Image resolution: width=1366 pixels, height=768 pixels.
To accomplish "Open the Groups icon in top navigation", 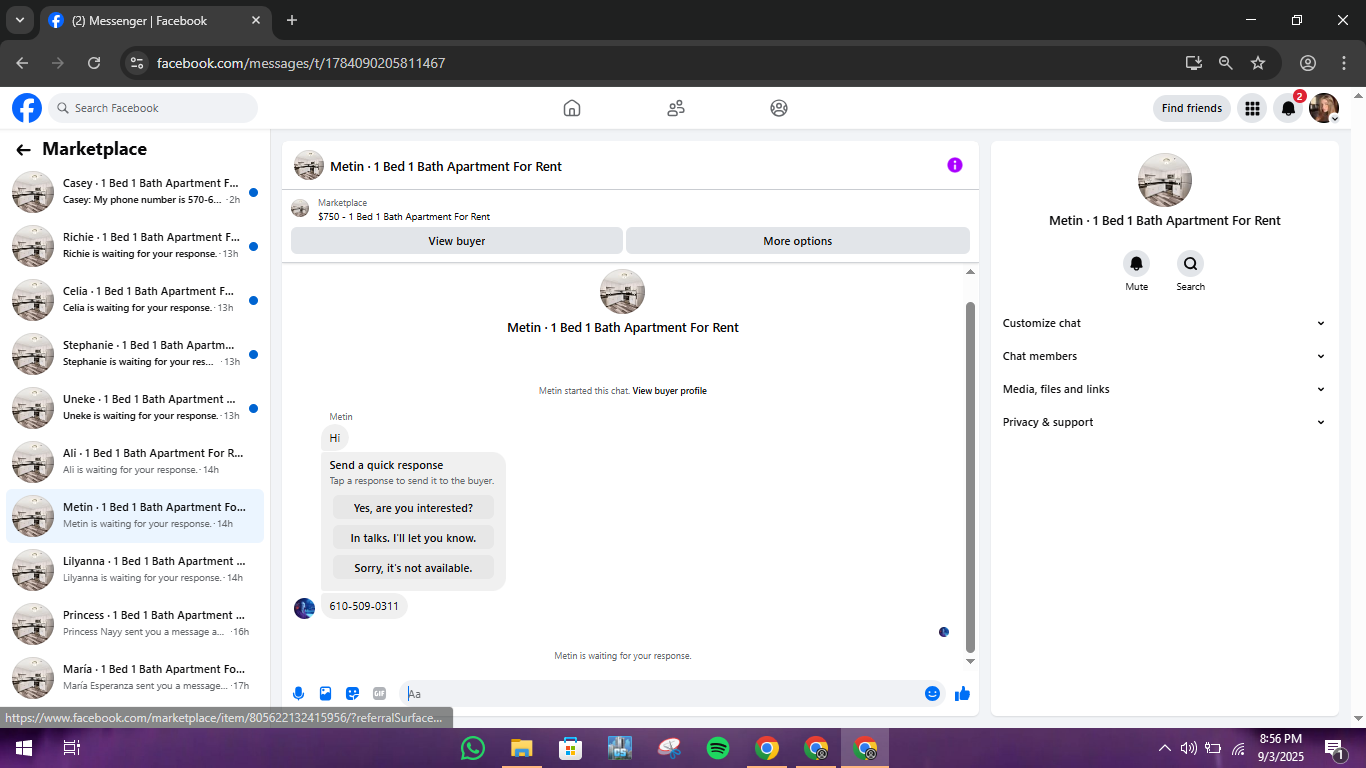I will tap(779, 108).
